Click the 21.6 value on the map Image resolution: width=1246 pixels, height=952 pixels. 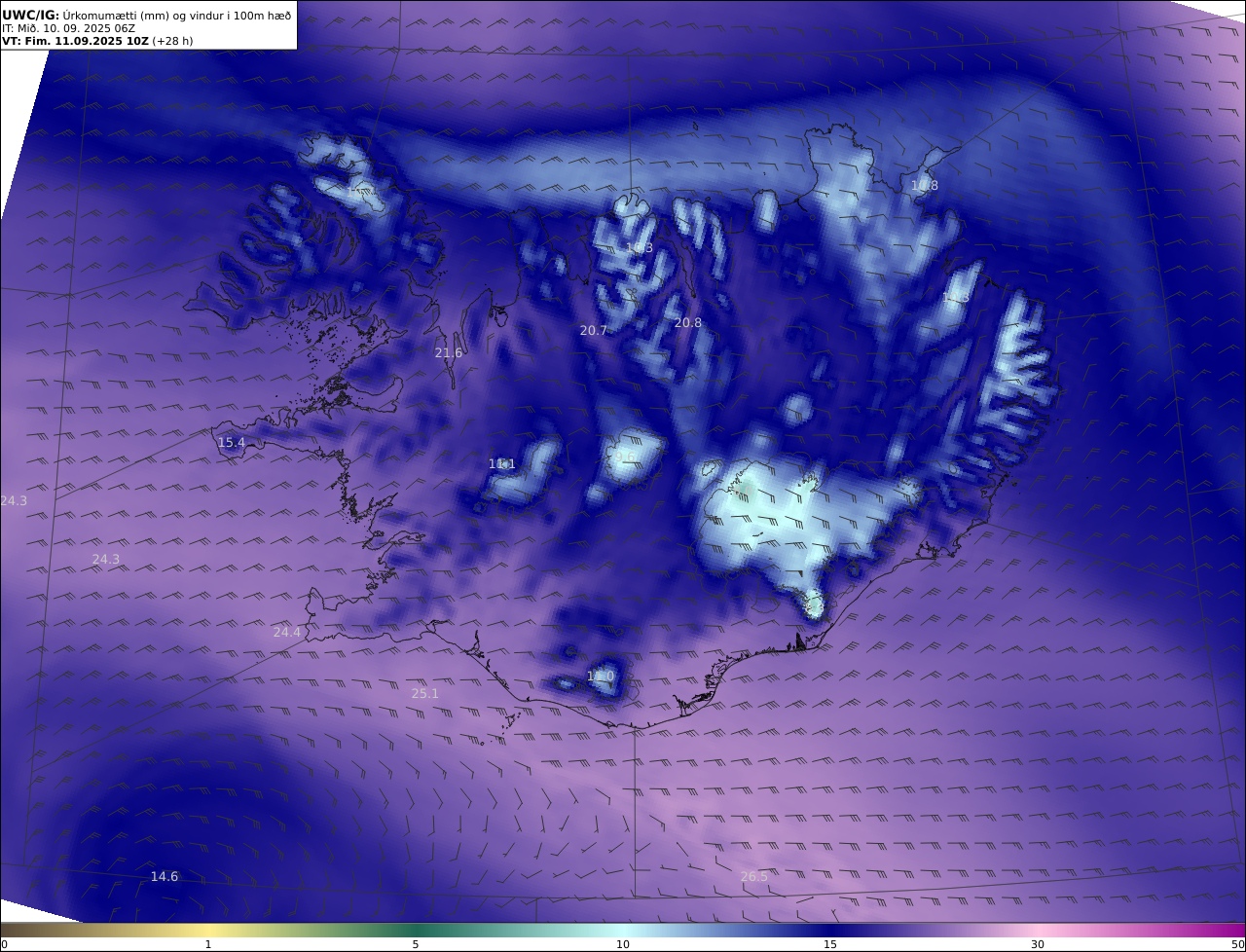449,353
